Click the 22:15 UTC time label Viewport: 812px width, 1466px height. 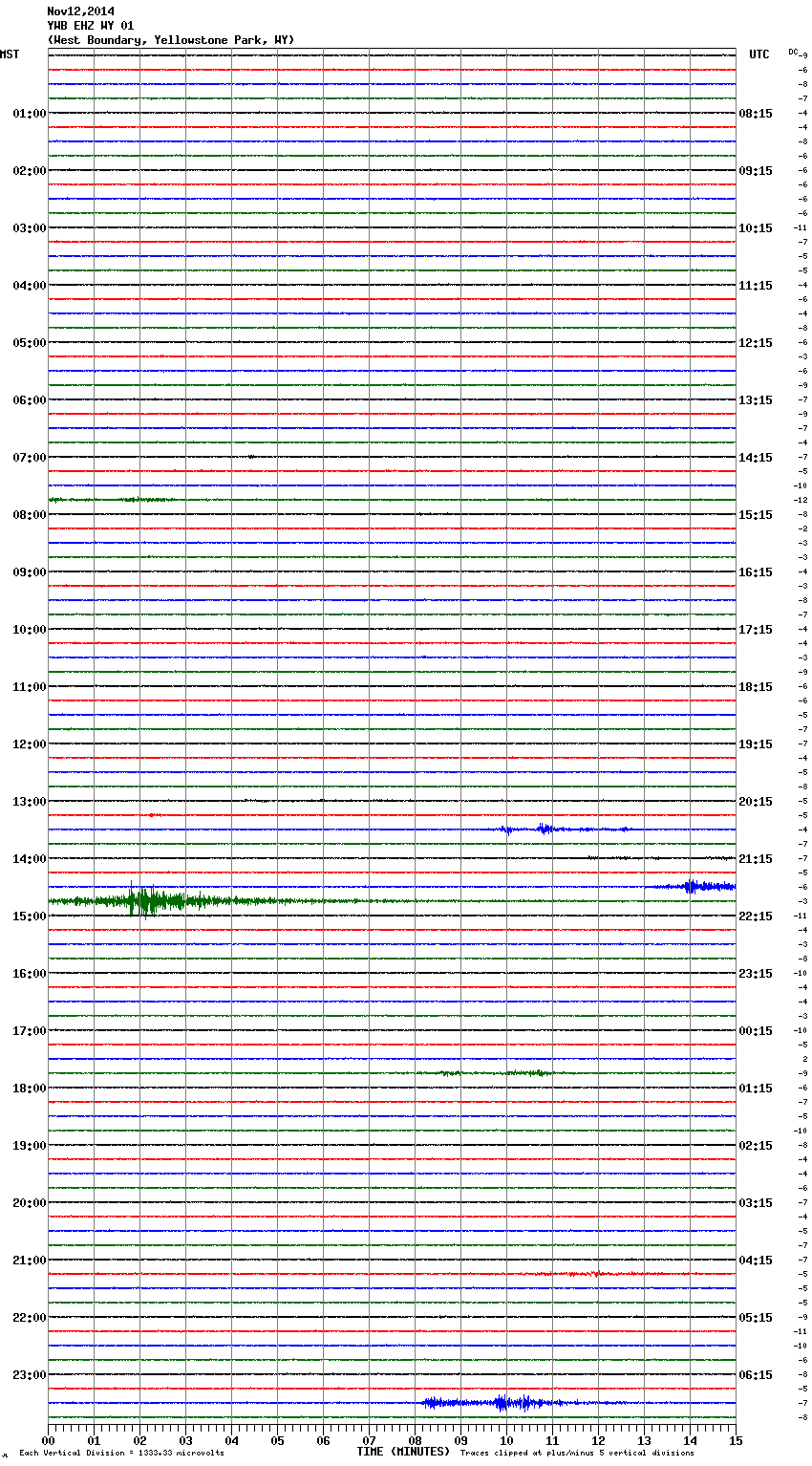756,916
